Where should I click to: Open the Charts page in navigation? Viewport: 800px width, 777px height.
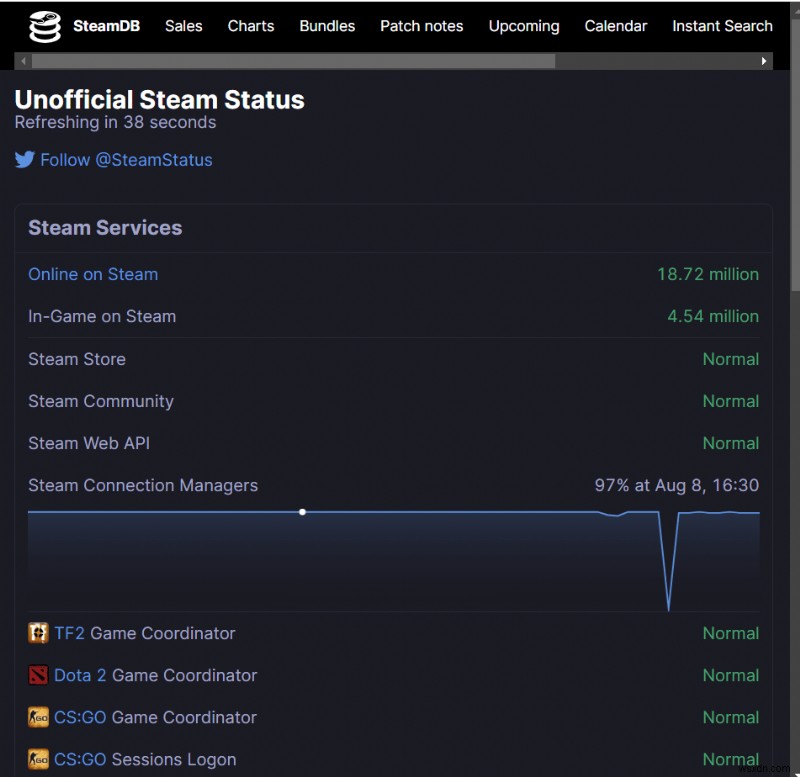(x=251, y=26)
